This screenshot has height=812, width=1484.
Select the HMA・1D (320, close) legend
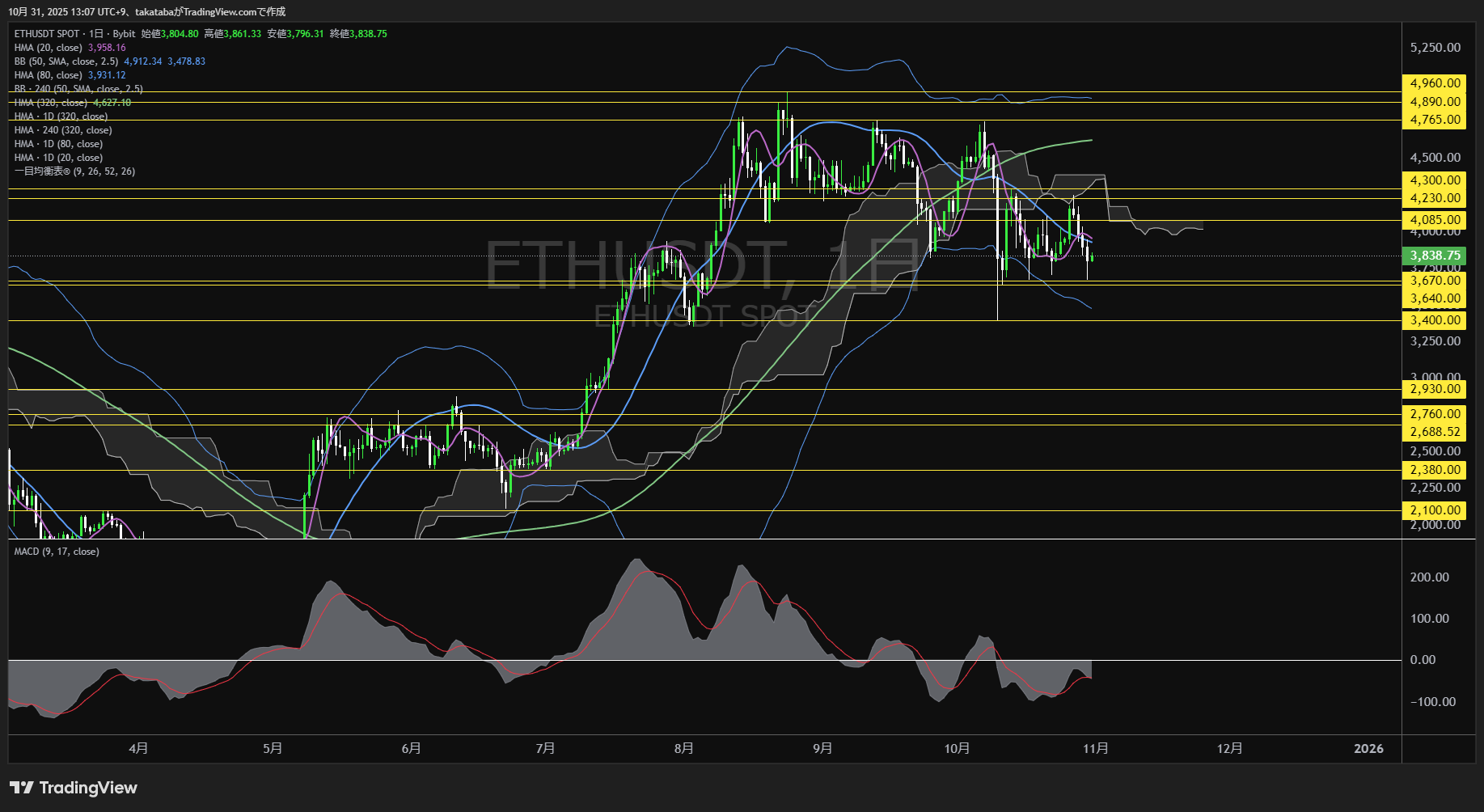[x=61, y=116]
